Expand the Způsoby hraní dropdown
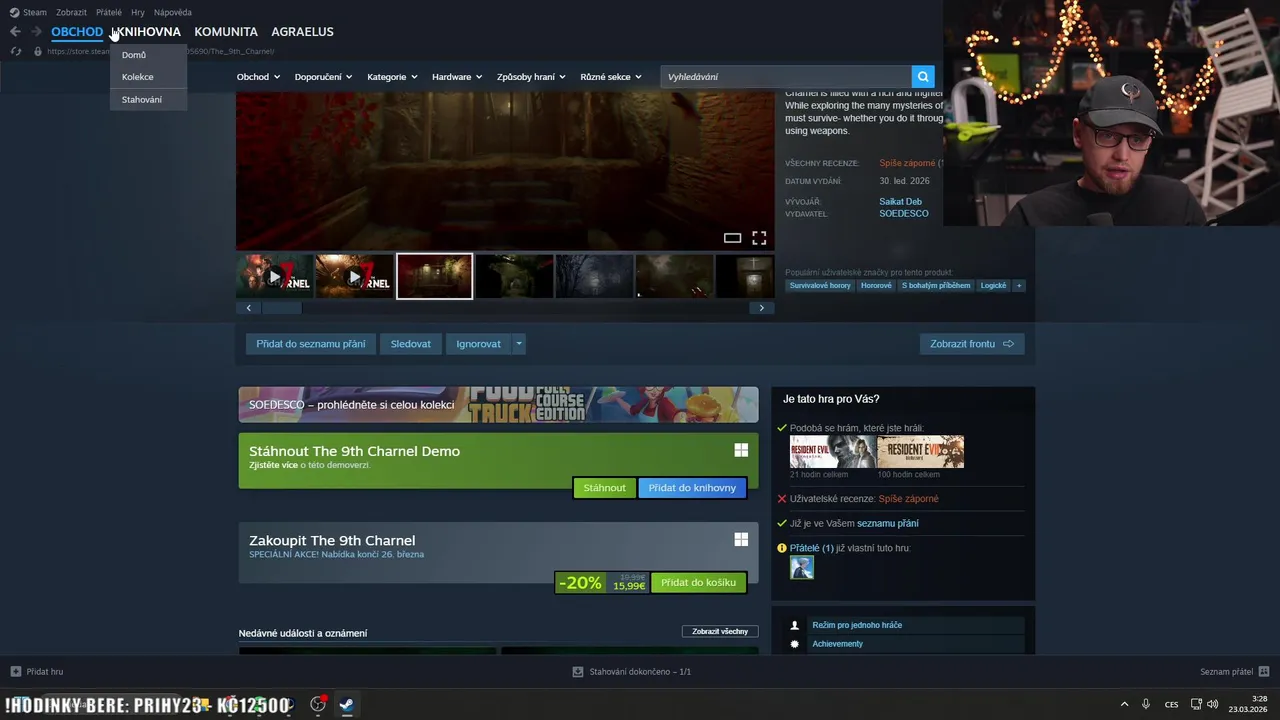 click(x=531, y=77)
